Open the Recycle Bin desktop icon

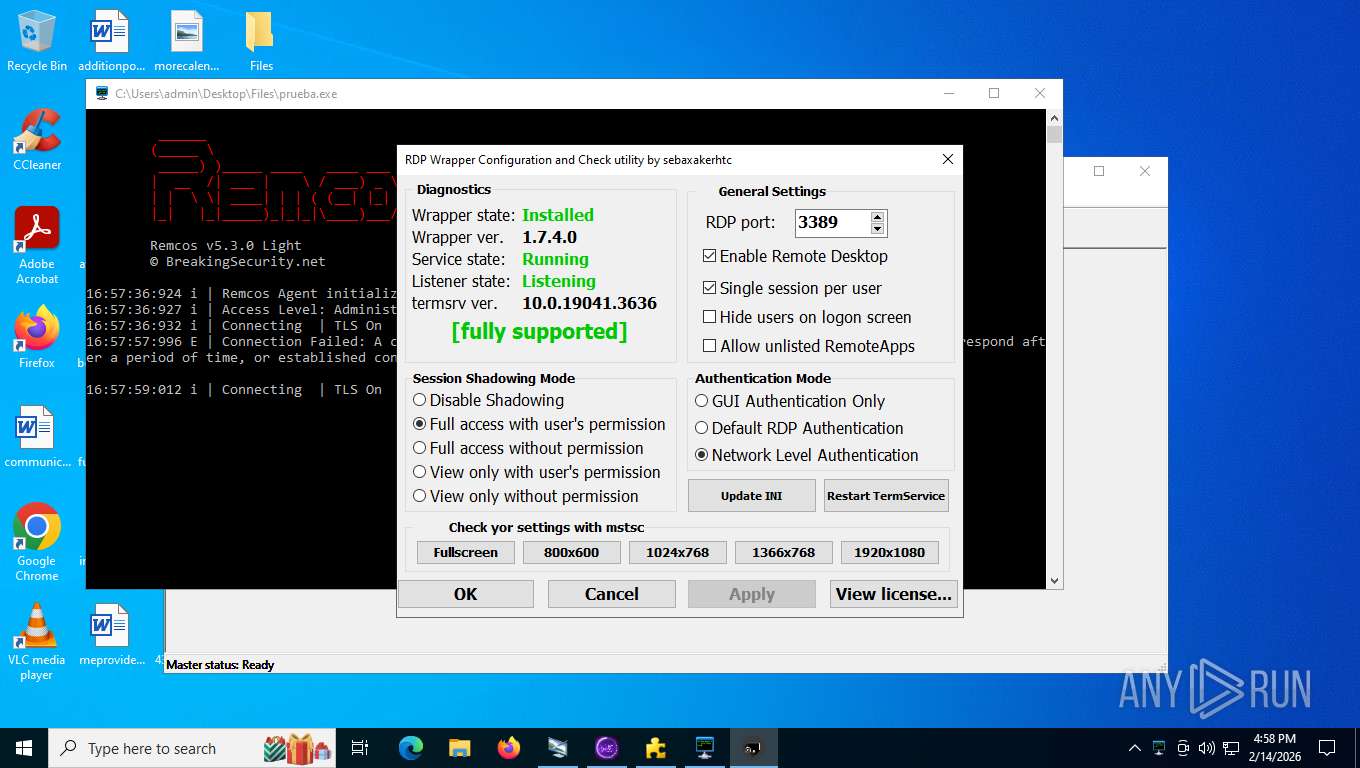(x=37, y=40)
